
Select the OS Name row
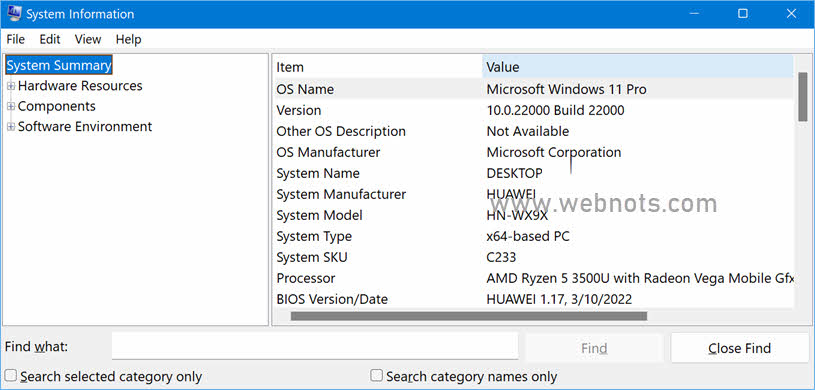(534, 89)
